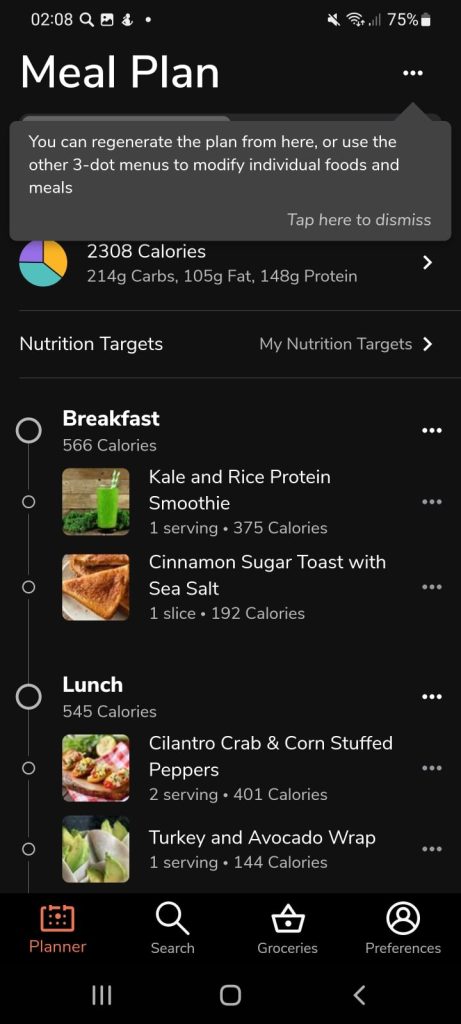The image size is (461, 1024).
Task: Open the Preferences tab
Action: (403, 929)
